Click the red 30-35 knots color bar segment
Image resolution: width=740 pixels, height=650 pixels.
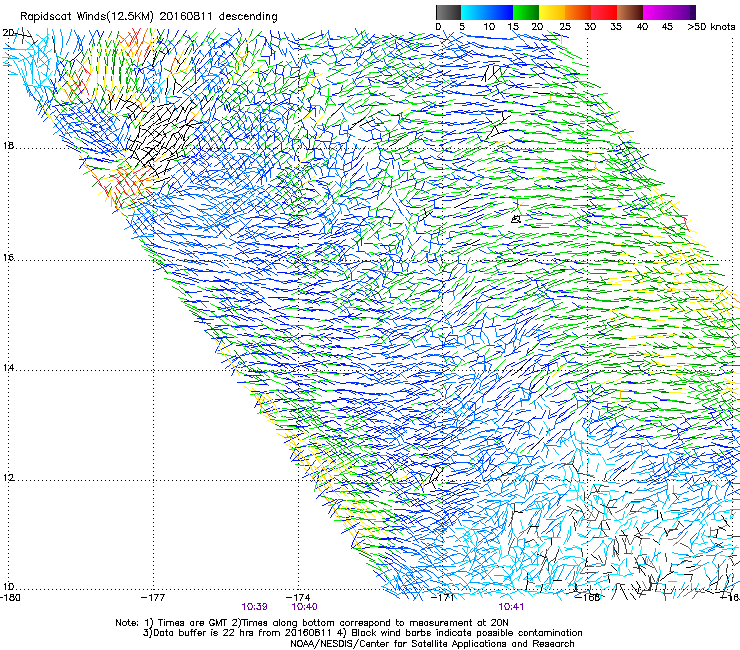(x=604, y=12)
